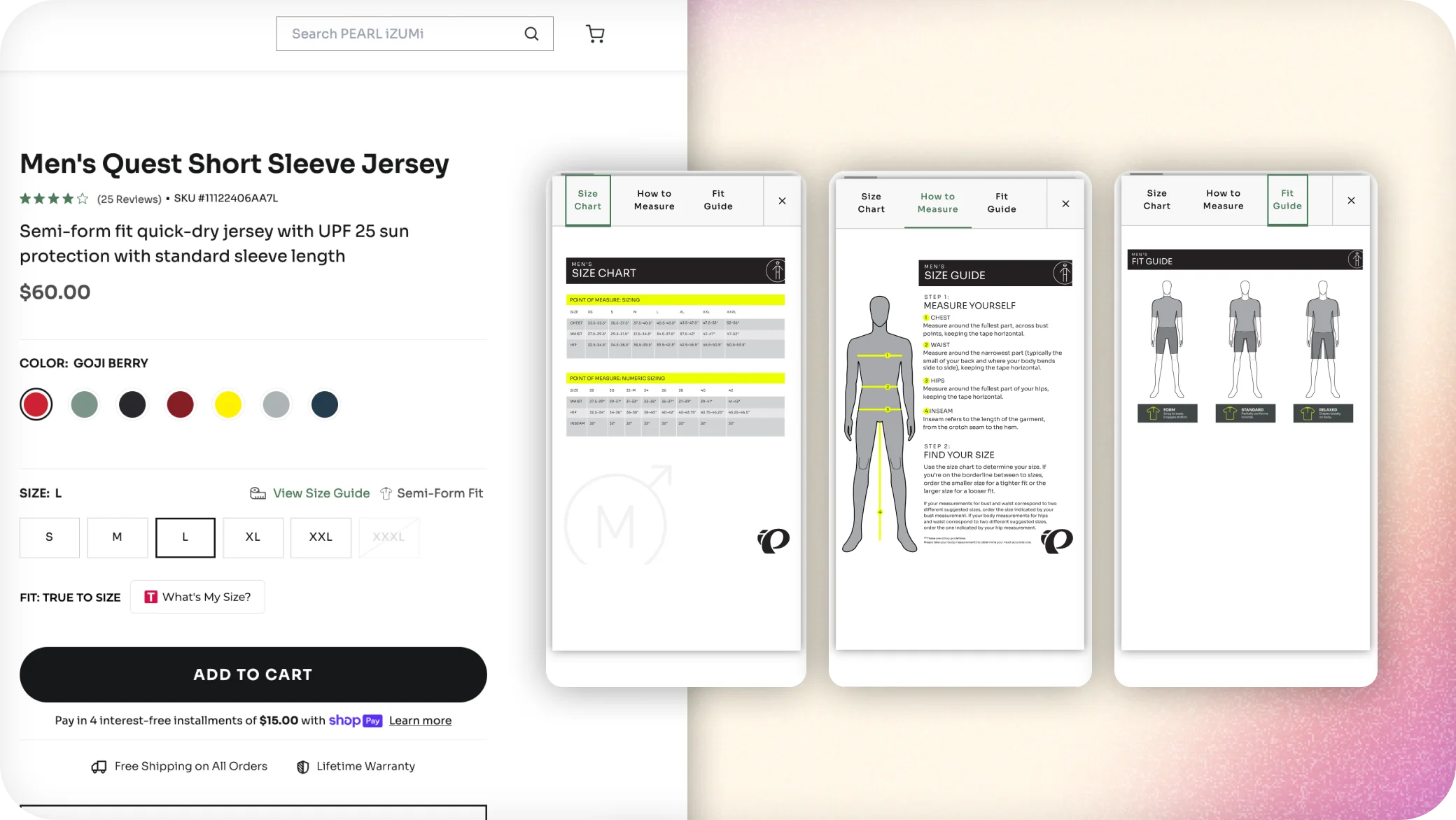
Task: Click the tape-measure icon beside View Size Guide
Action: click(x=258, y=493)
